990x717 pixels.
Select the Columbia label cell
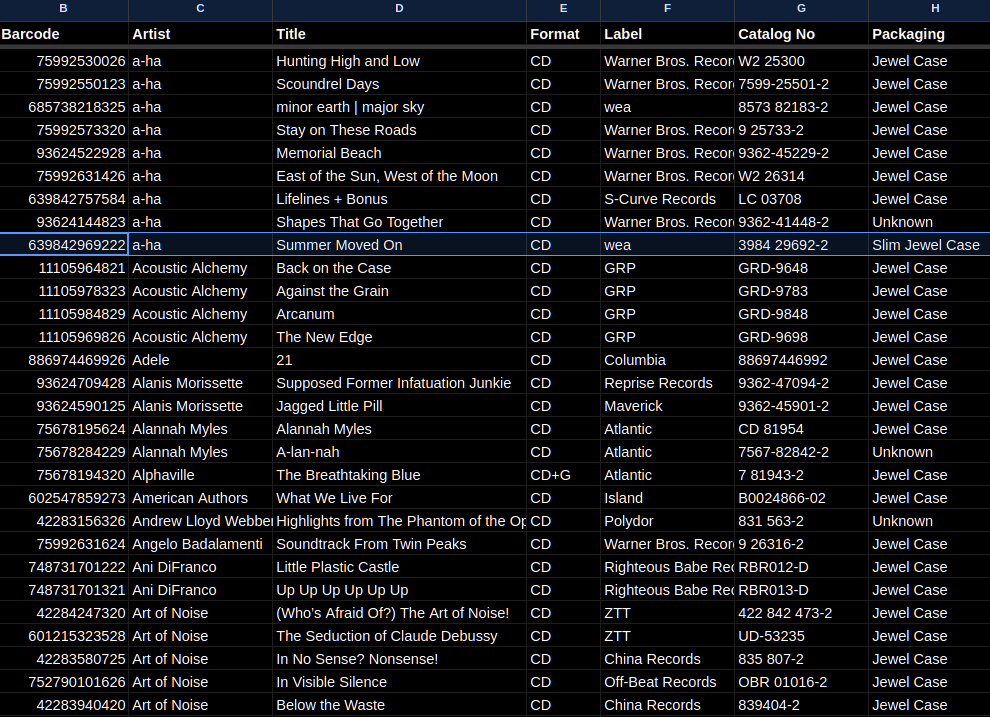667,360
